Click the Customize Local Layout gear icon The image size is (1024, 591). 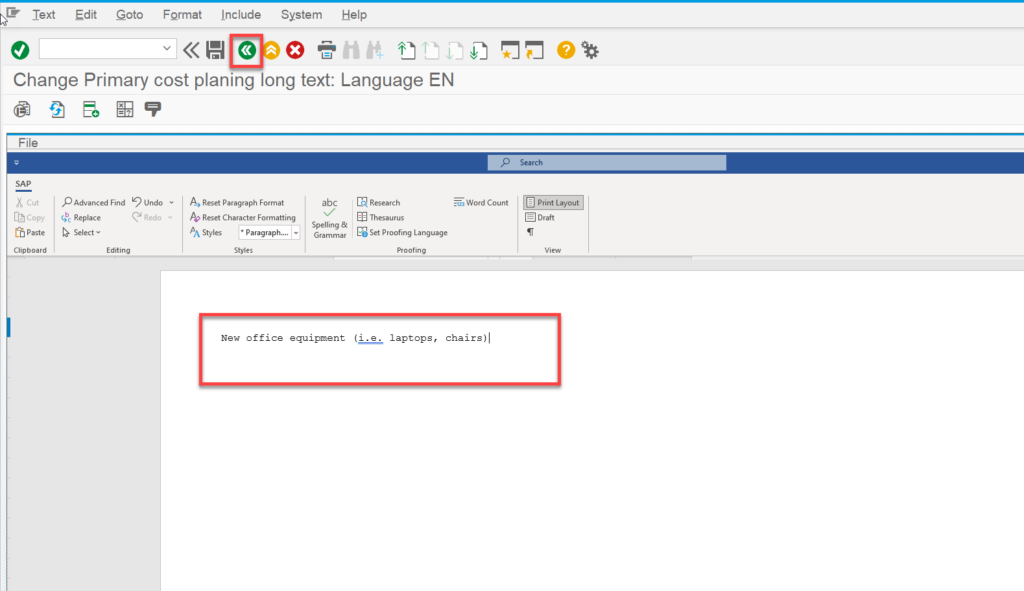[590, 49]
